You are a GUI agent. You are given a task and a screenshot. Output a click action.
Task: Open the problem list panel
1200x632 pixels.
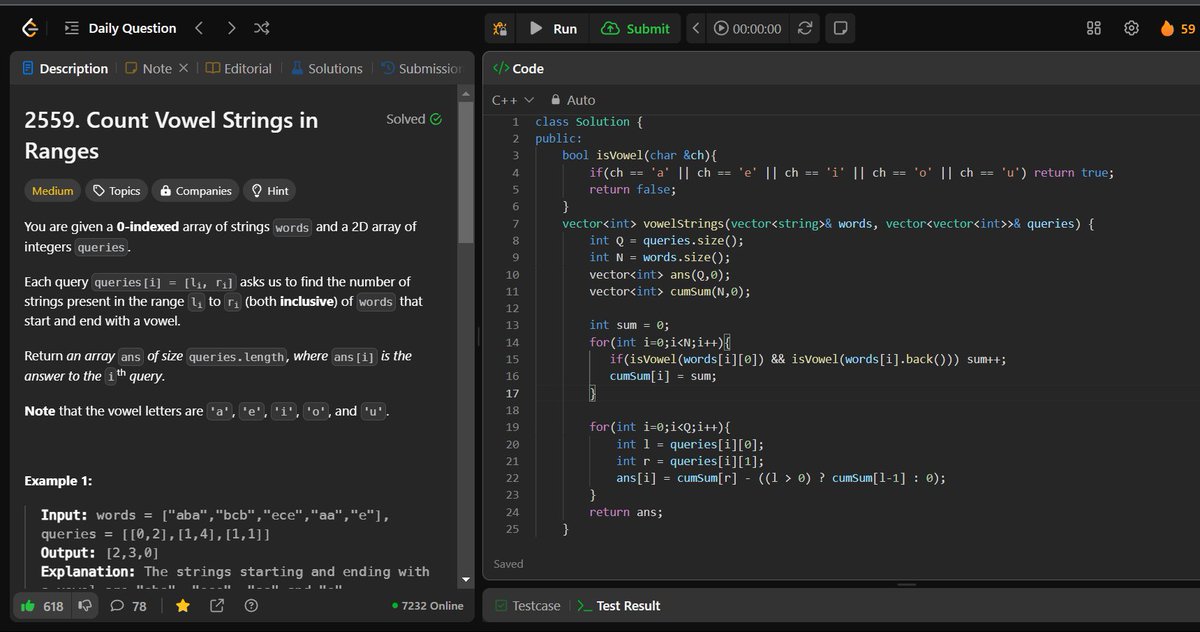tap(71, 28)
